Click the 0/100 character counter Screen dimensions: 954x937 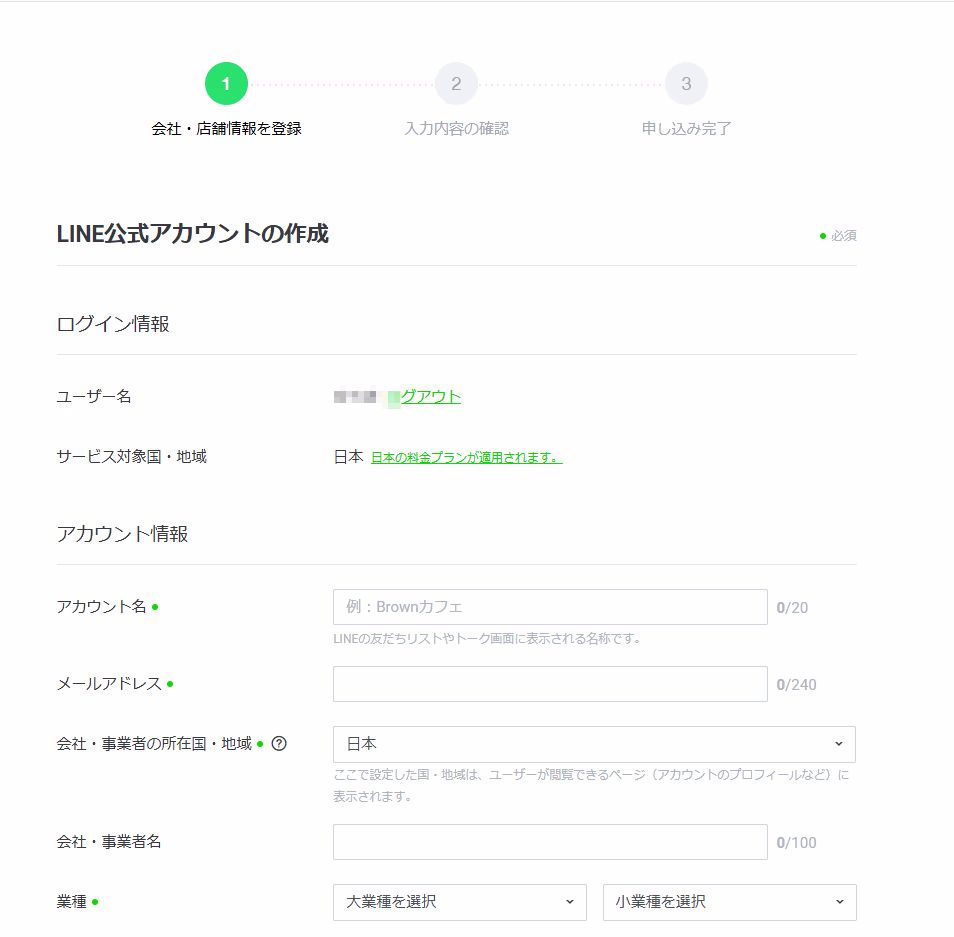(x=796, y=843)
